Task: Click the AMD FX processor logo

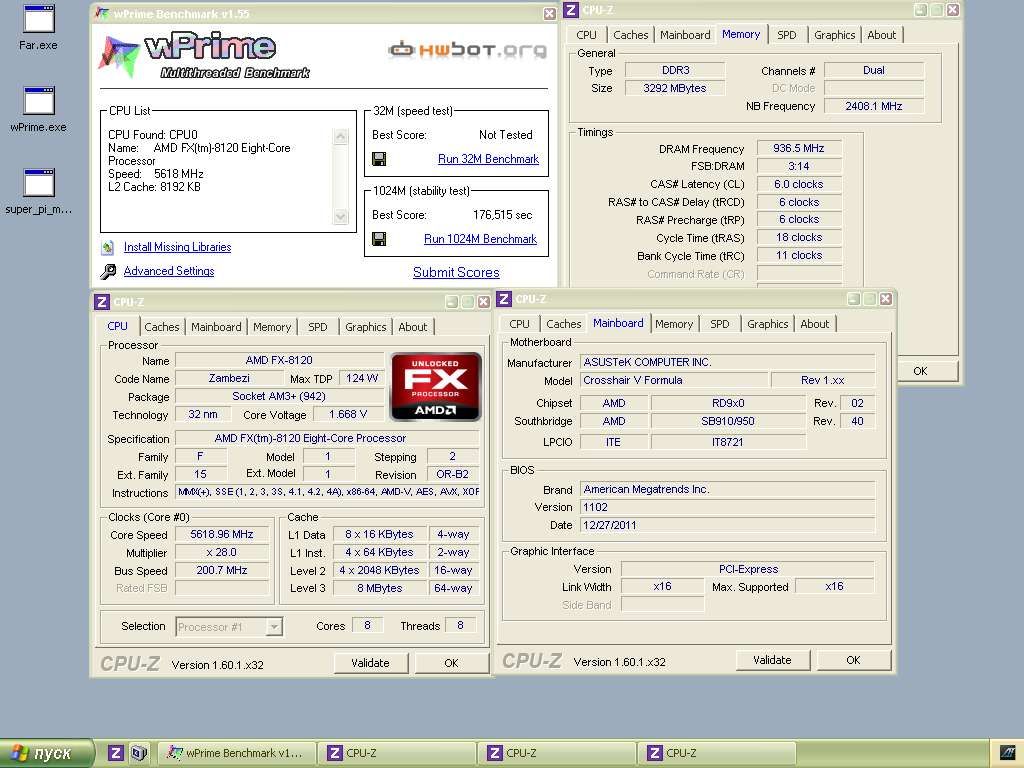Action: click(436, 387)
